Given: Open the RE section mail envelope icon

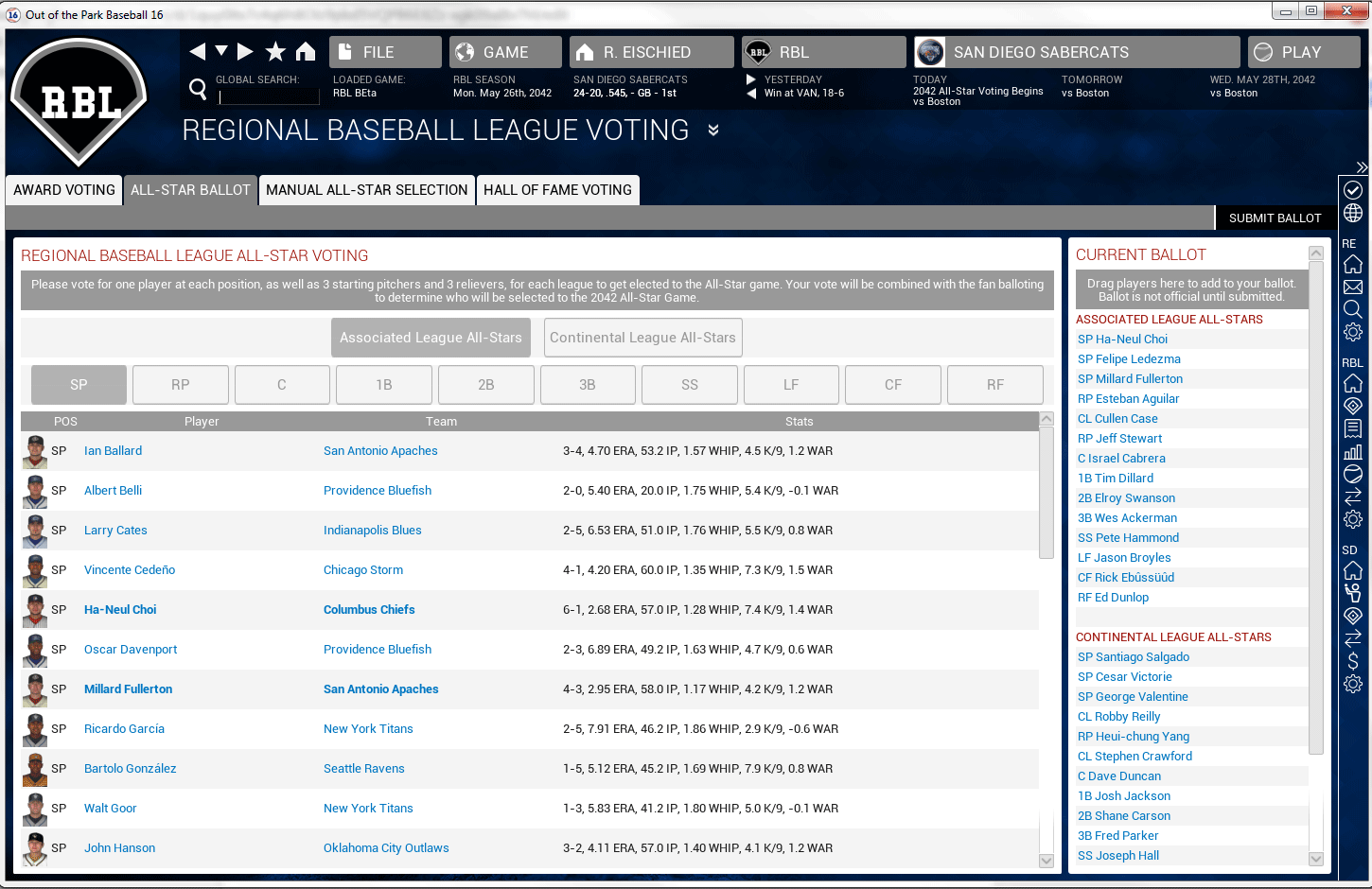Looking at the screenshot, I should 1353,287.
